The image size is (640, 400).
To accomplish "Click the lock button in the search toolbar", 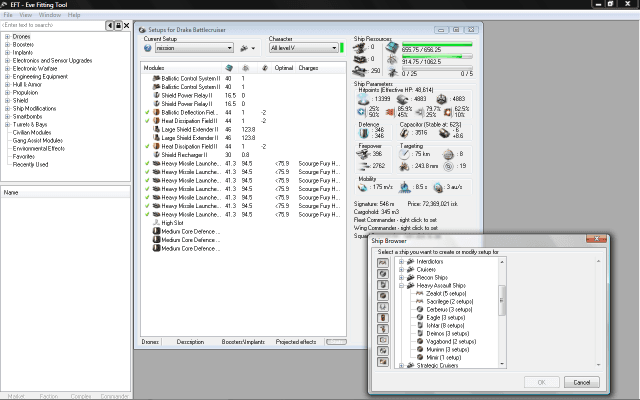I will pos(118,25).
